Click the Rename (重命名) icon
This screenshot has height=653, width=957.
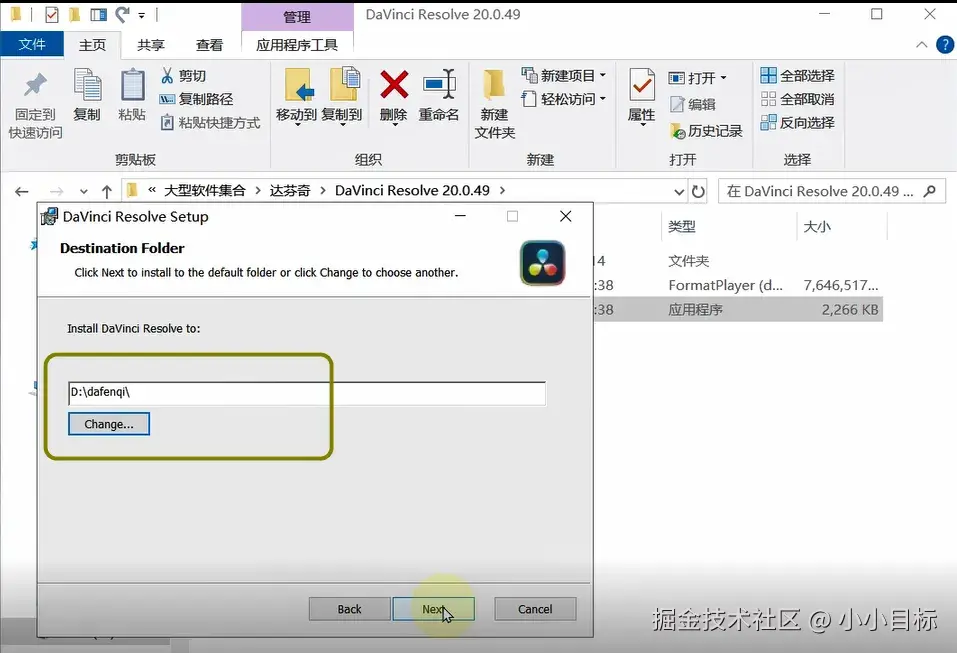click(x=439, y=85)
